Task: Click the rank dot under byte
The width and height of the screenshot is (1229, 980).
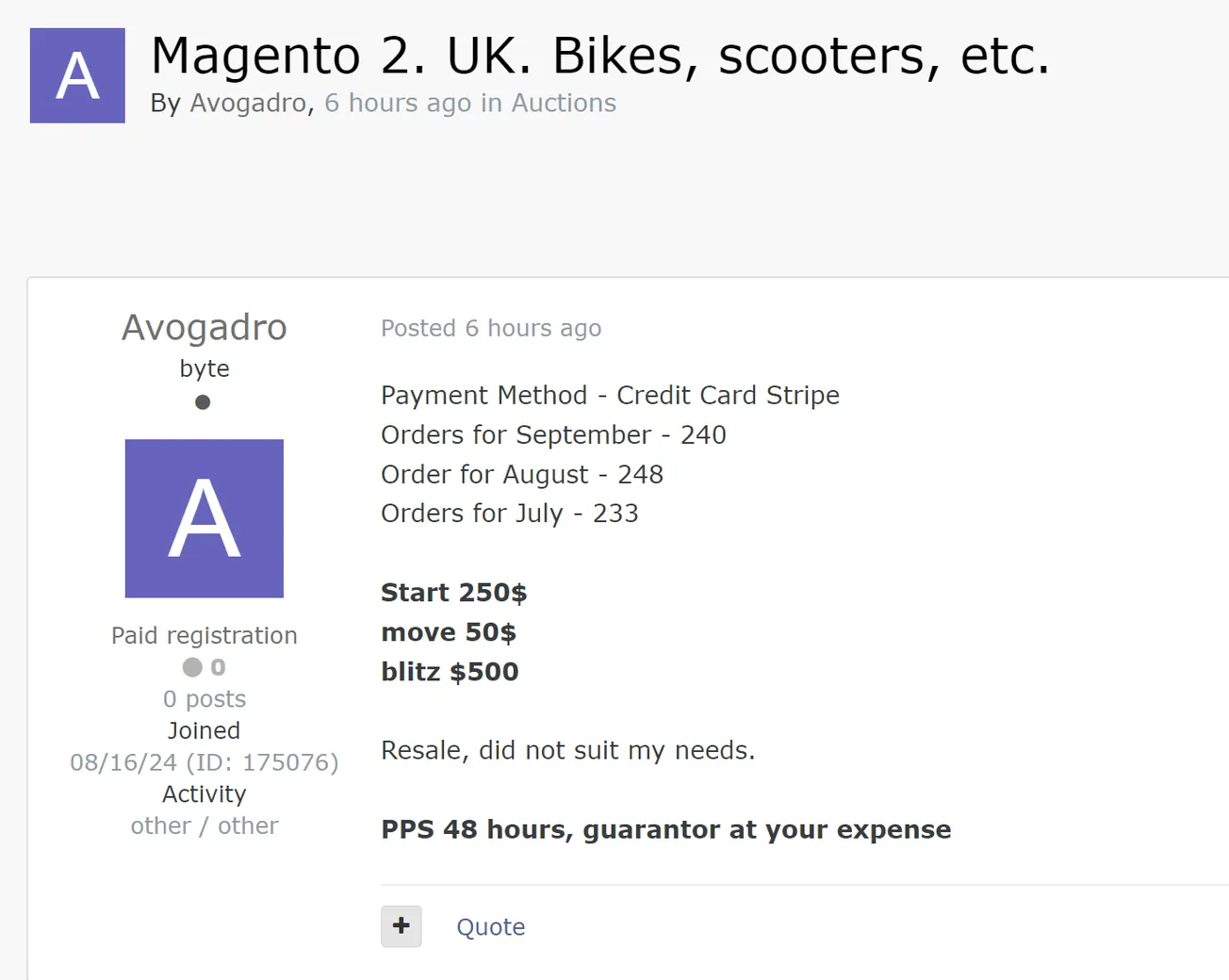Action: (x=203, y=402)
